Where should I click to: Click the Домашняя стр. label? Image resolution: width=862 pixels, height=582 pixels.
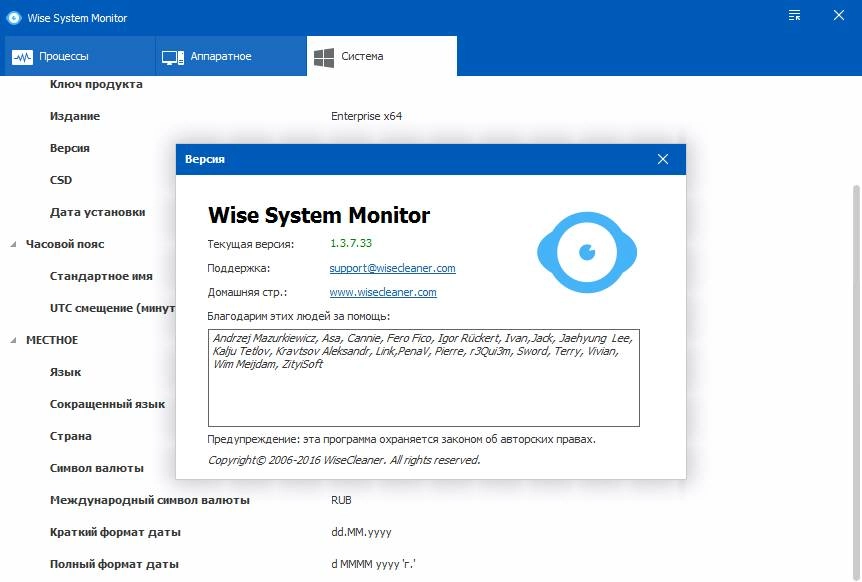pos(247,292)
